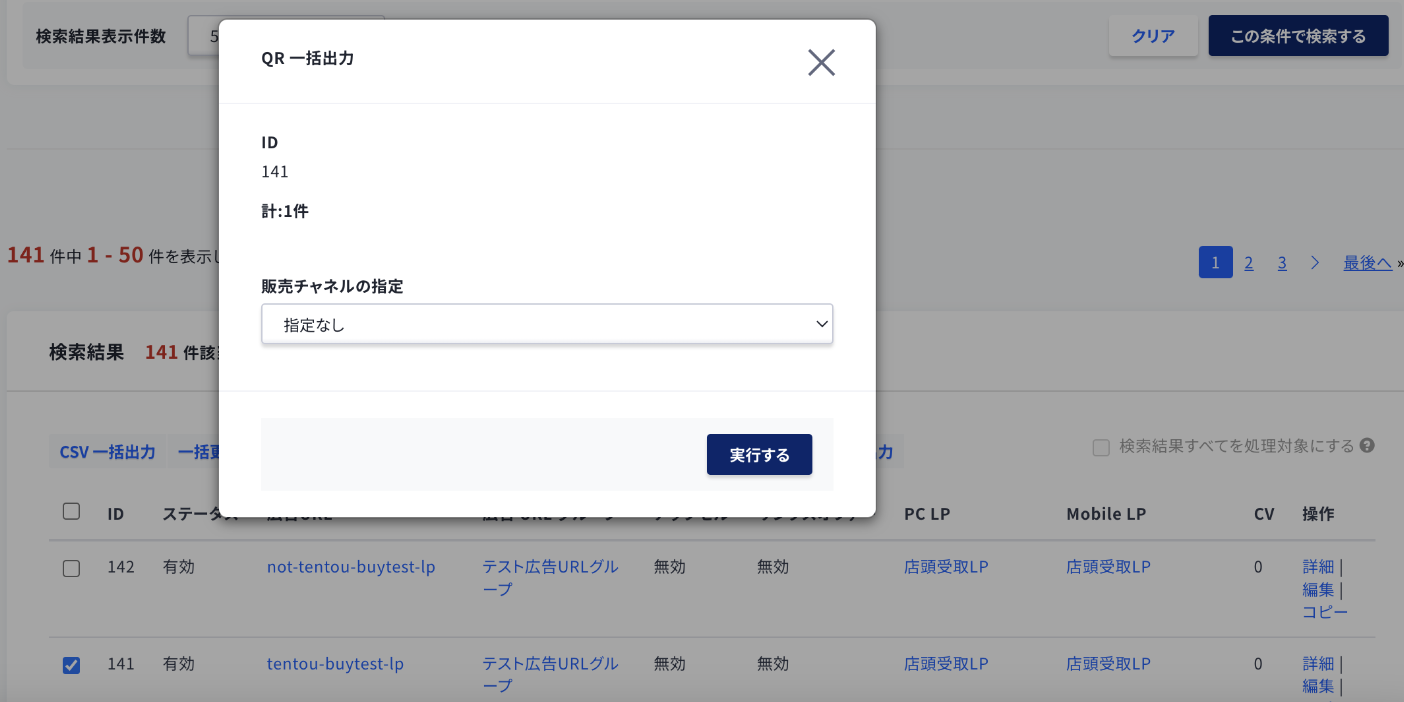Viewport: 1404px width, 702px height.
Task: Open テスト広告URLグループ link in row 142
Action: pyautogui.click(x=550, y=578)
